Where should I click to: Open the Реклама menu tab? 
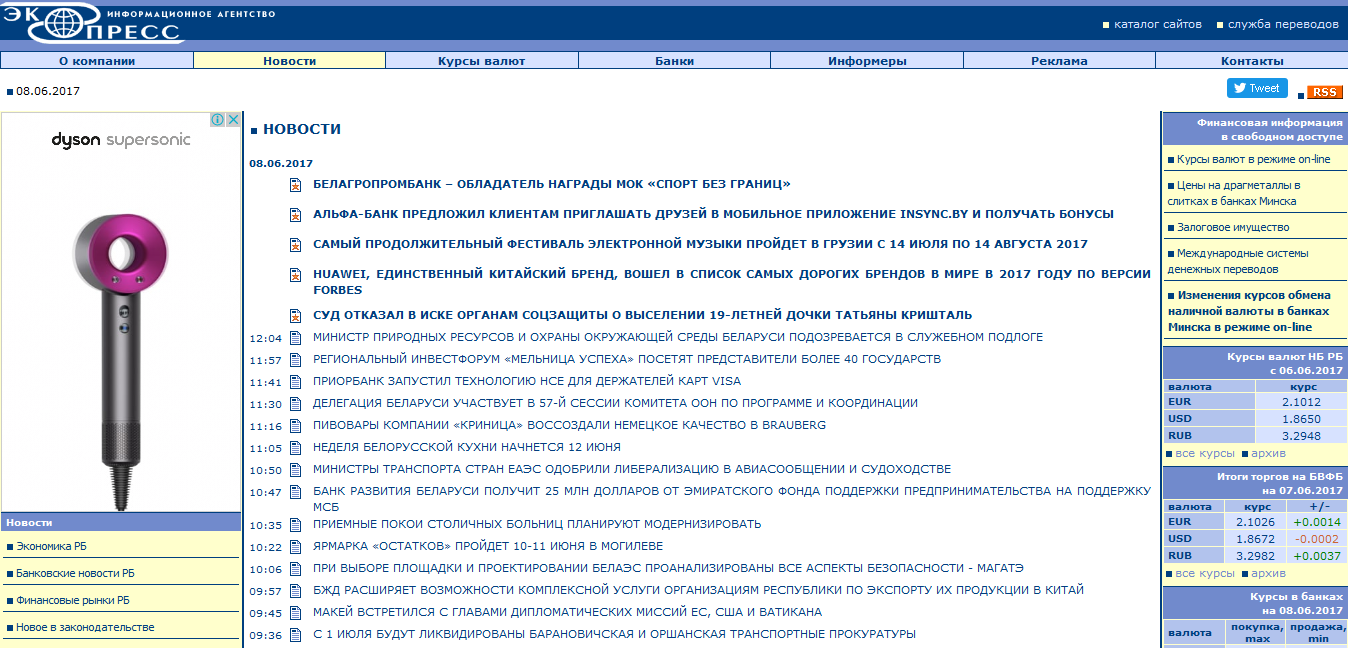coord(1059,61)
